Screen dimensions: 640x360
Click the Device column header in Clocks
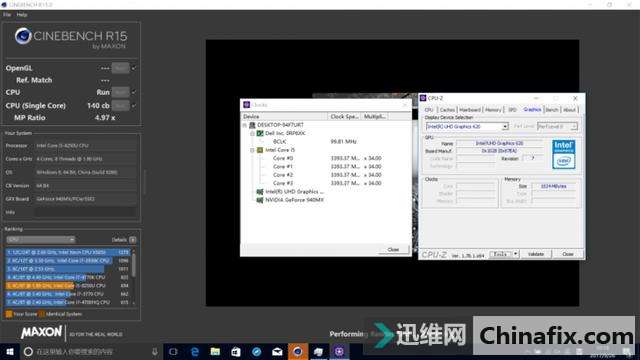click(x=284, y=117)
